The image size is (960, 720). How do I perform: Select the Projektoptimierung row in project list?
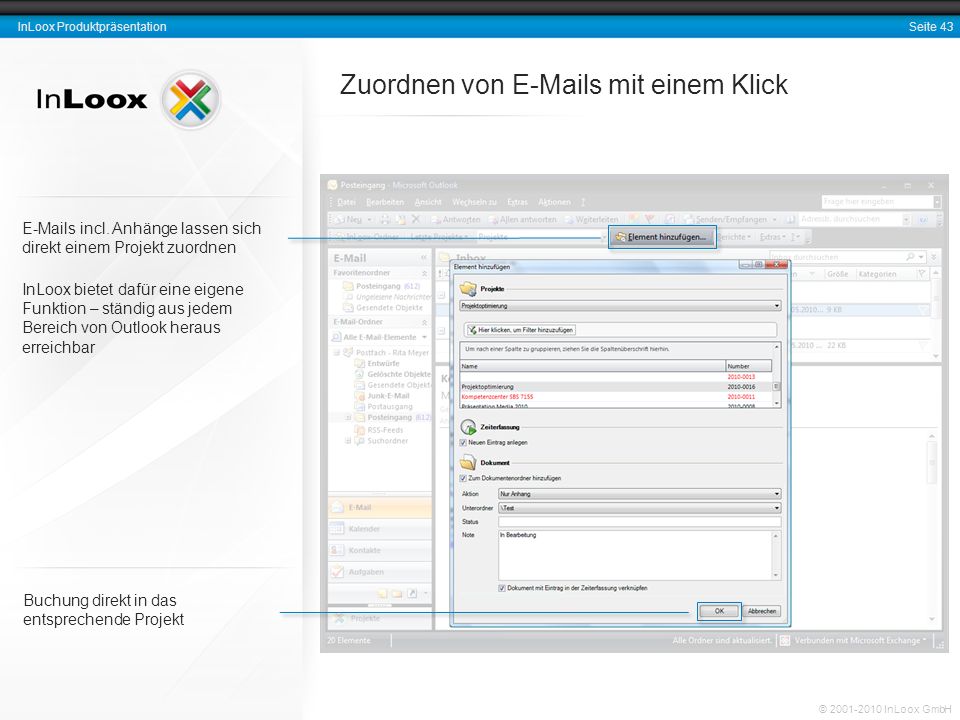pos(616,387)
